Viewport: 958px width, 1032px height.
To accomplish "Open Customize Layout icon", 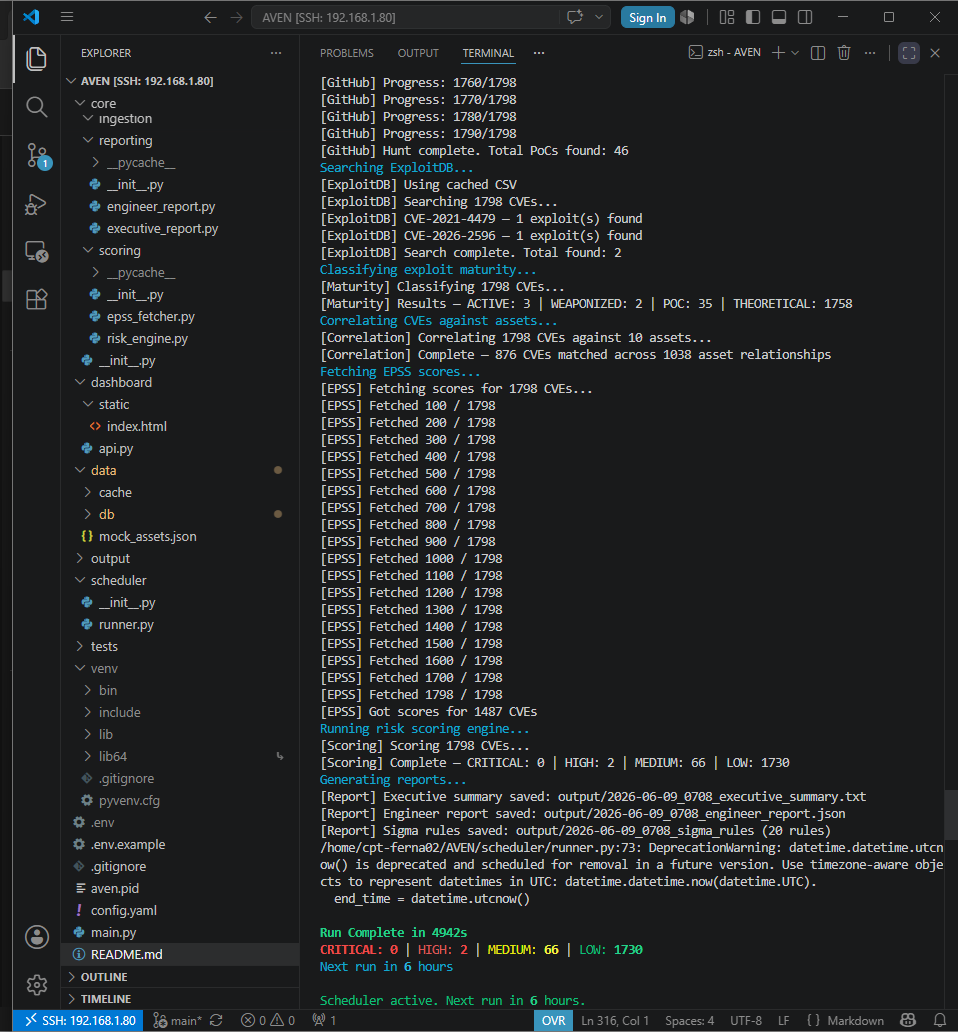I will point(727,17).
